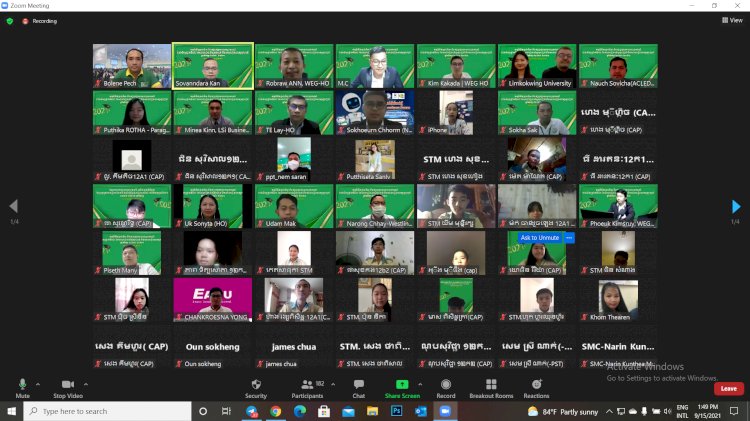Select Khom Thearen video tile
750x421 pixels.
618,300
